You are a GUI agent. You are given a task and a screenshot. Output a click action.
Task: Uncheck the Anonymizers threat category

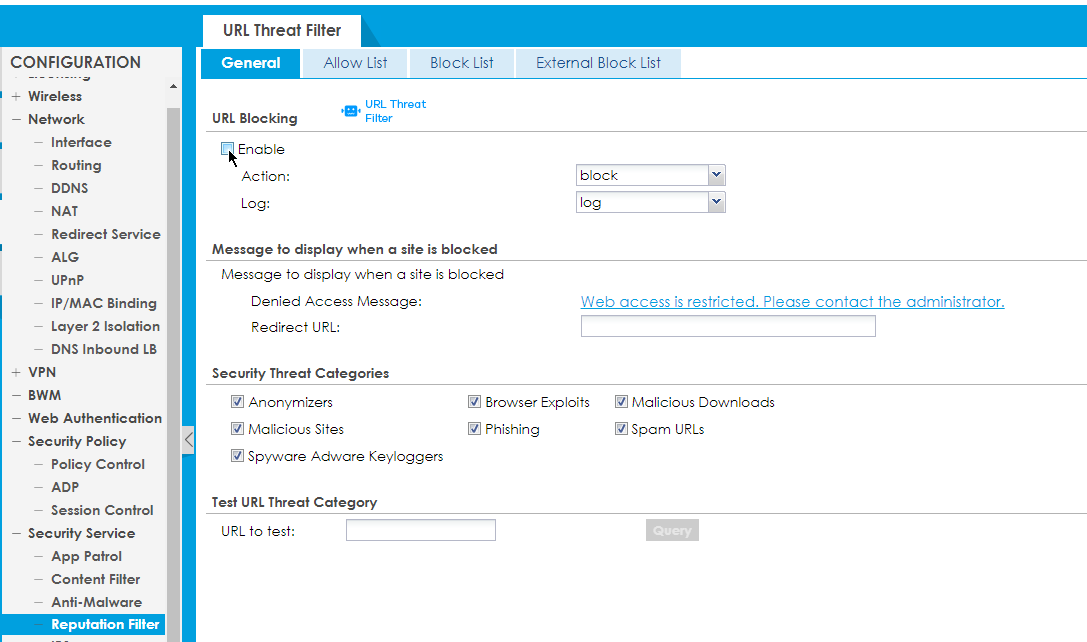(x=237, y=401)
